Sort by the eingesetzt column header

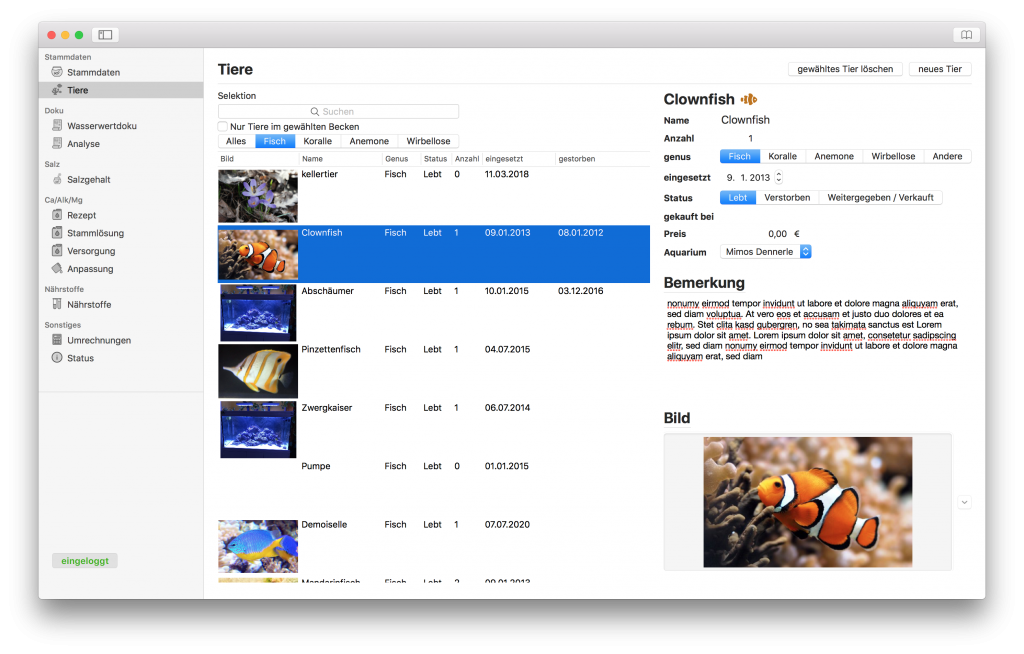[x=519, y=159]
